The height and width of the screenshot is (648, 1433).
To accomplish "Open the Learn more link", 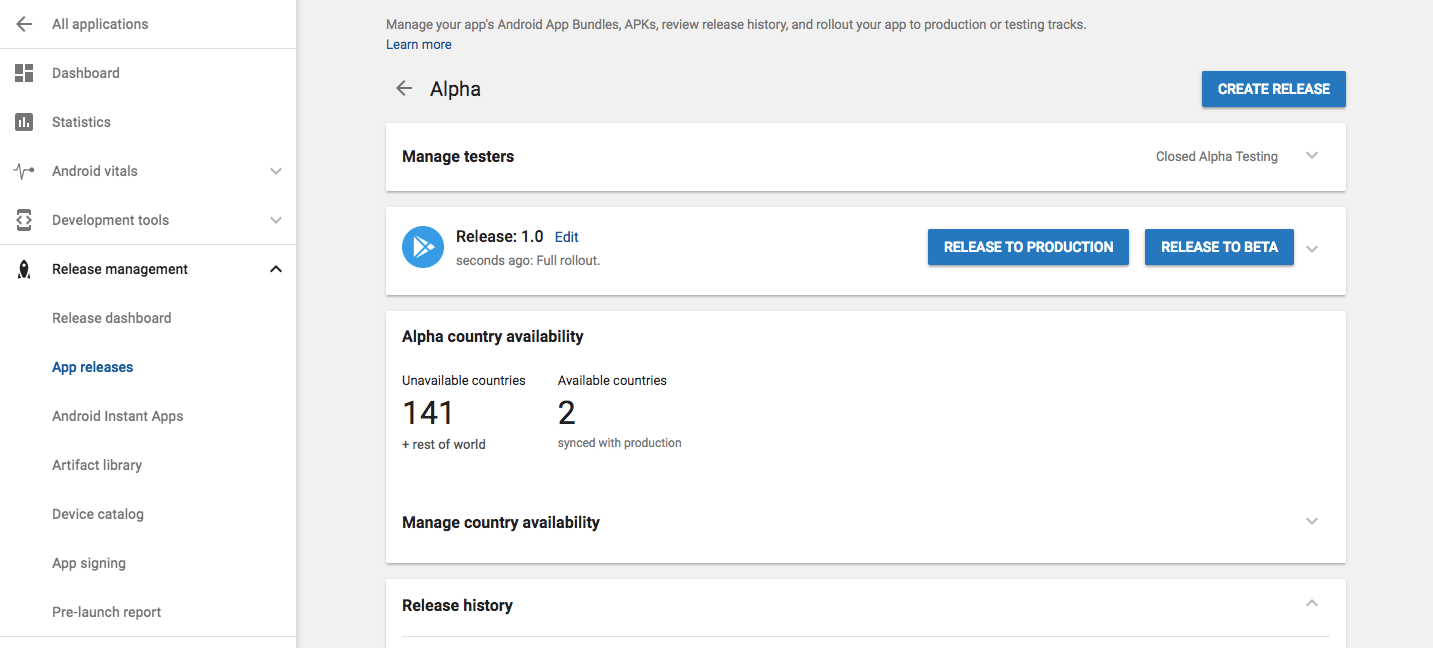I will pyautogui.click(x=419, y=45).
